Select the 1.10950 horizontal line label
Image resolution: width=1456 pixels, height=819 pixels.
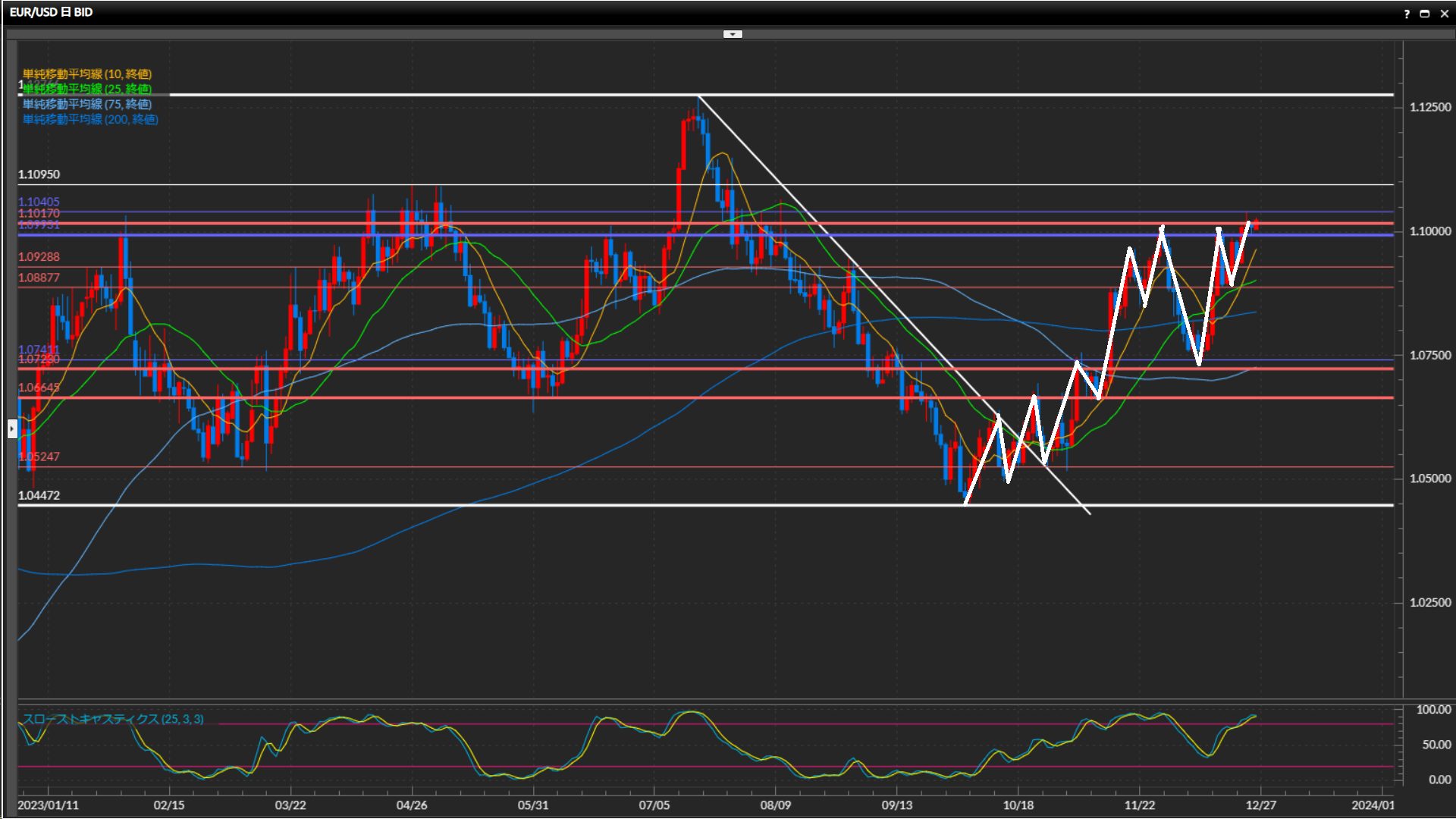pyautogui.click(x=39, y=174)
